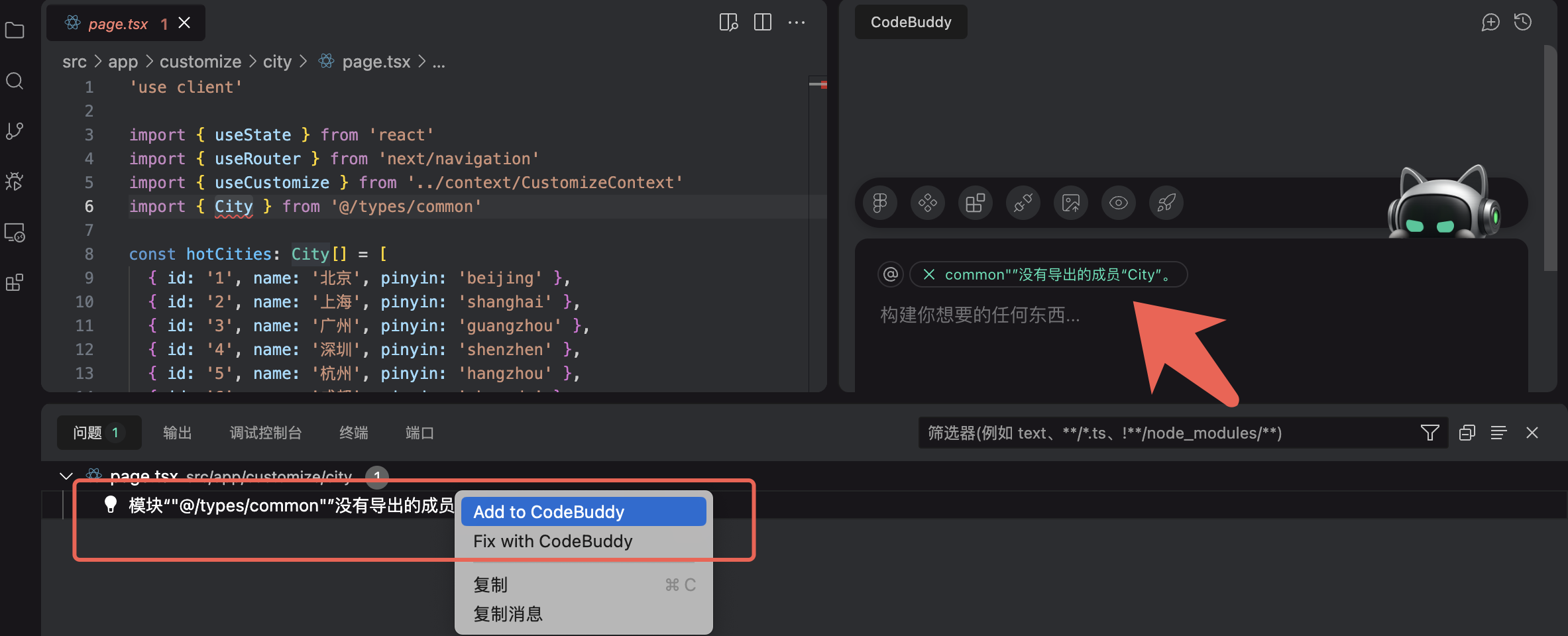The height and width of the screenshot is (636, 1568).
Task: Click the @ mention button in chat
Action: pyautogui.click(x=891, y=274)
